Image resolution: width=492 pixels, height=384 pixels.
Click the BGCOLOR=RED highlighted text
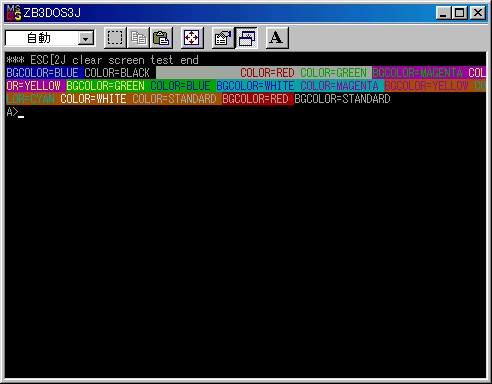[x=255, y=99]
